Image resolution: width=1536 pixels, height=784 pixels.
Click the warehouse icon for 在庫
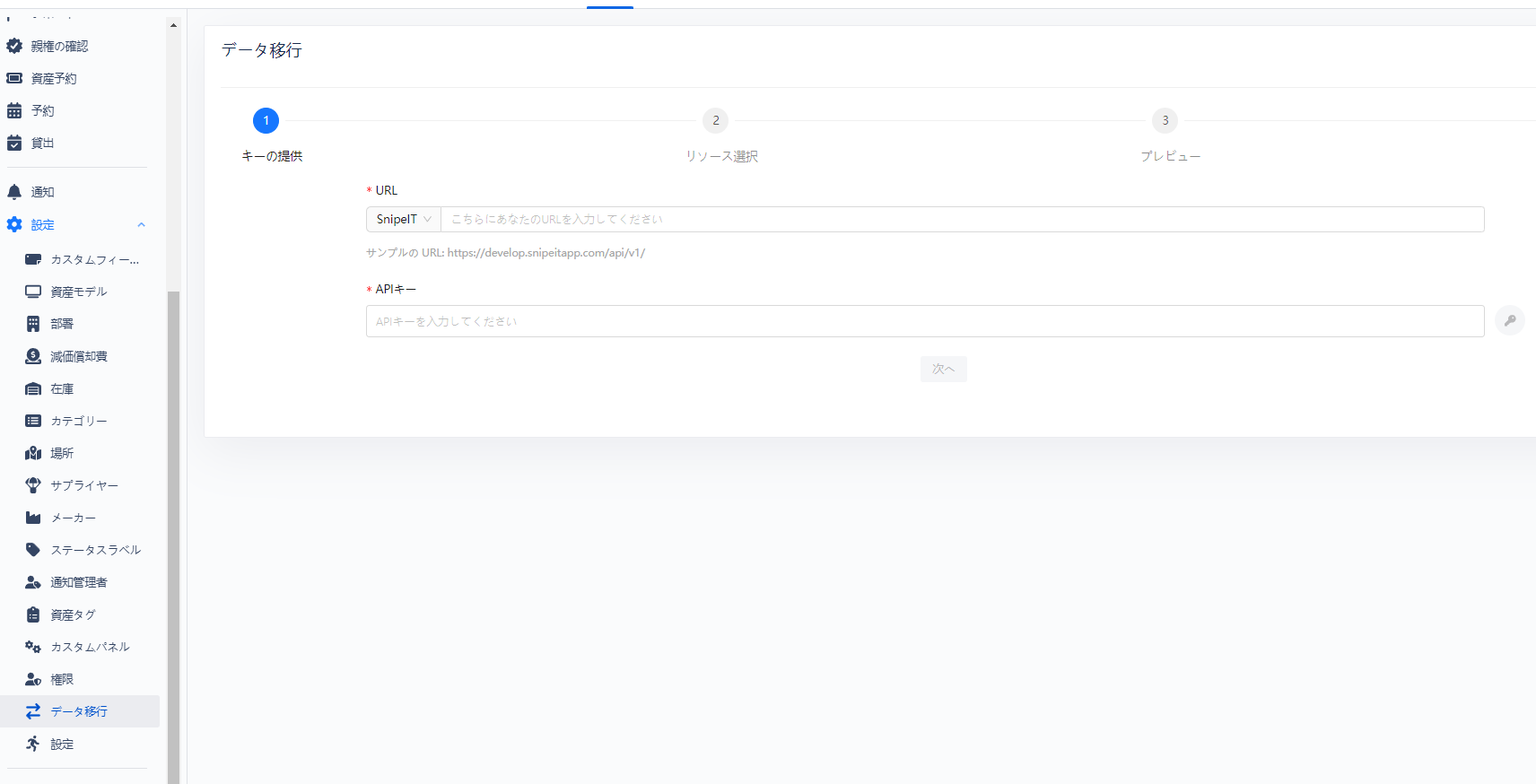(x=33, y=388)
